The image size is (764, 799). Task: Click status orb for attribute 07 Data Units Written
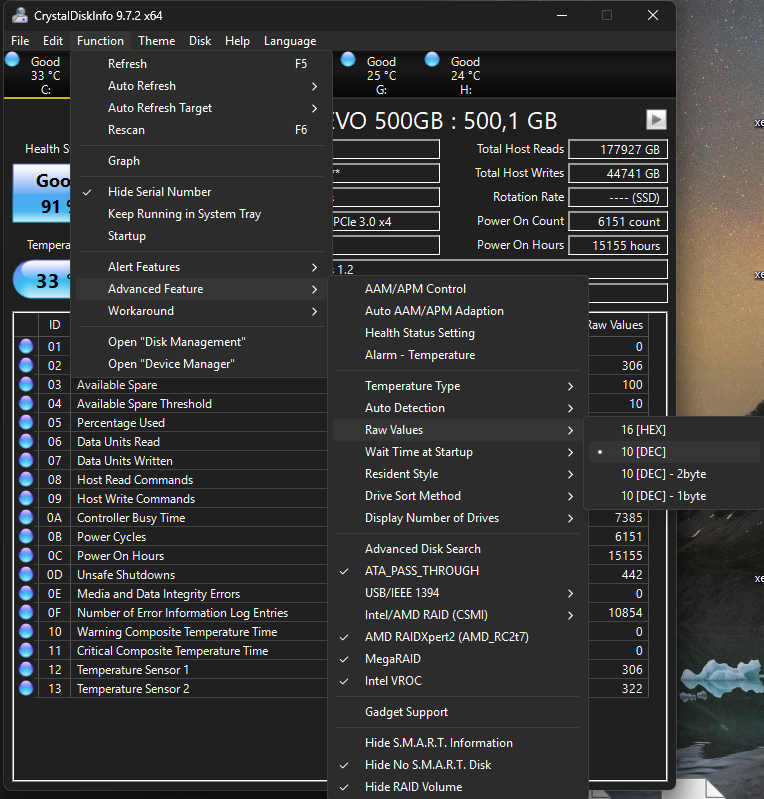coord(26,461)
